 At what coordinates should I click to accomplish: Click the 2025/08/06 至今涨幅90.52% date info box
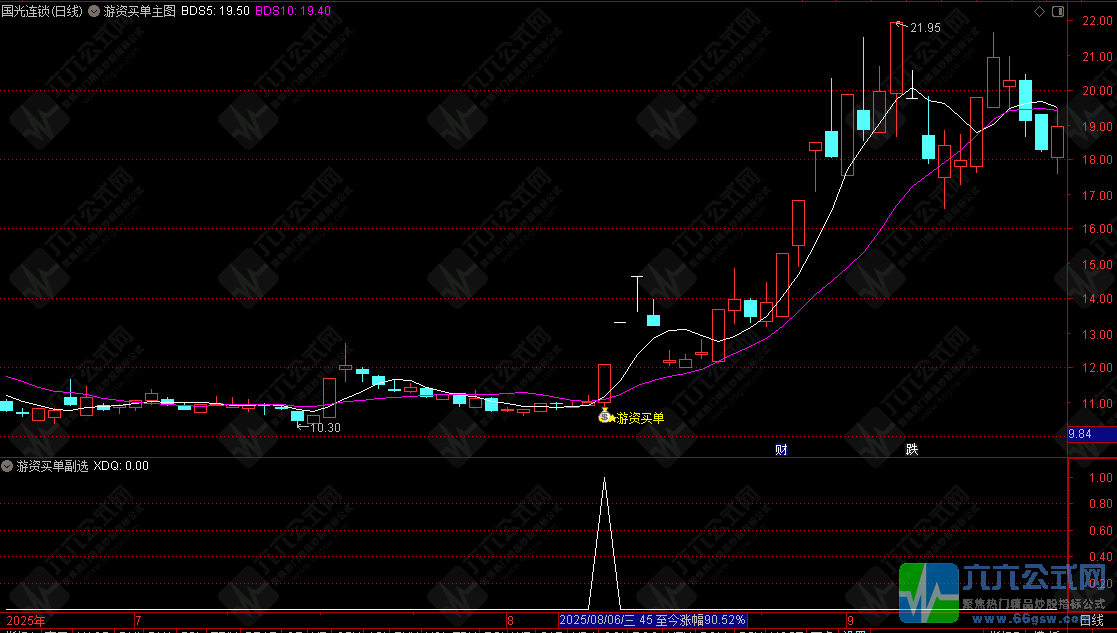pos(653,620)
